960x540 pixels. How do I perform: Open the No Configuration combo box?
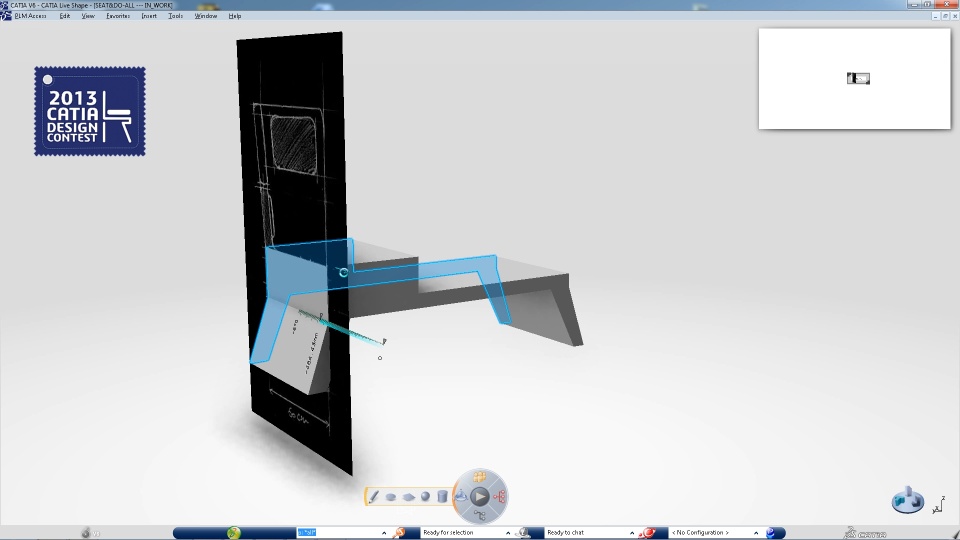[714, 533]
